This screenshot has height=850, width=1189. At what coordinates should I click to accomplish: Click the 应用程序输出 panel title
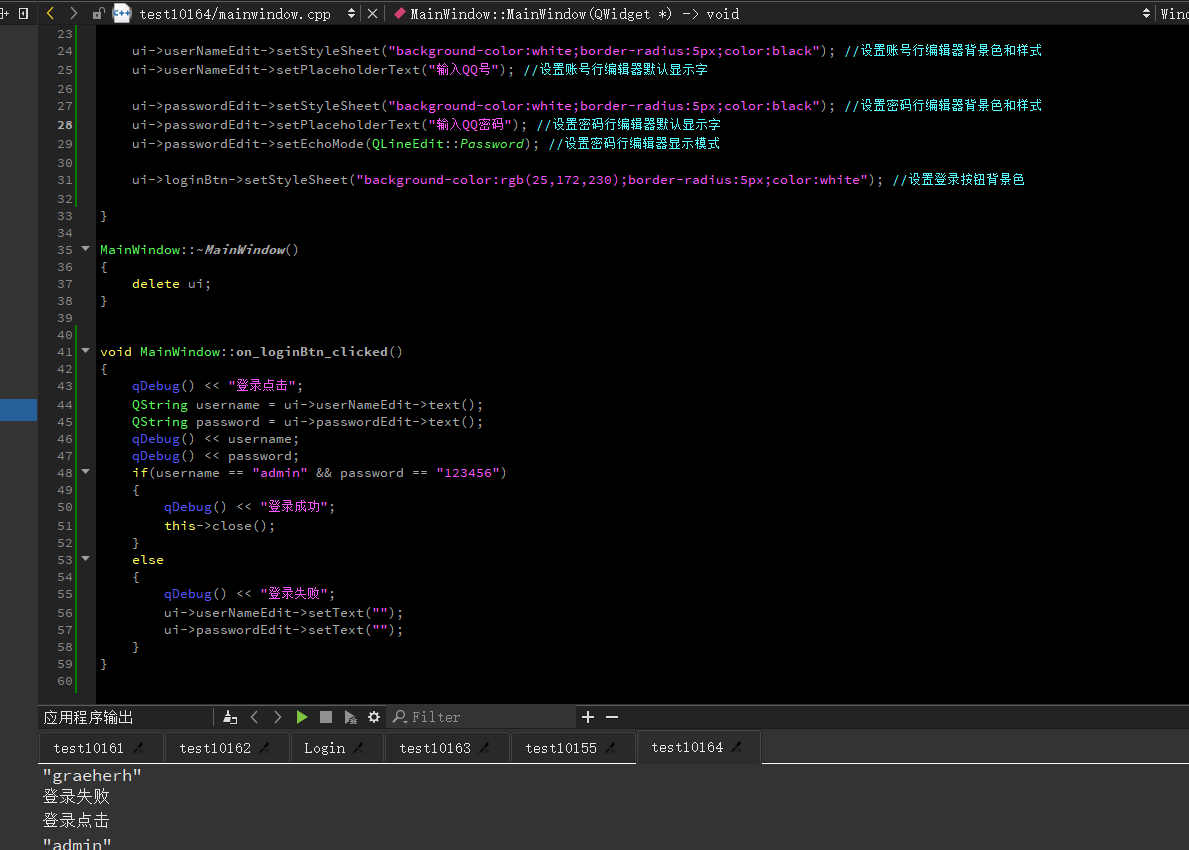click(x=89, y=717)
